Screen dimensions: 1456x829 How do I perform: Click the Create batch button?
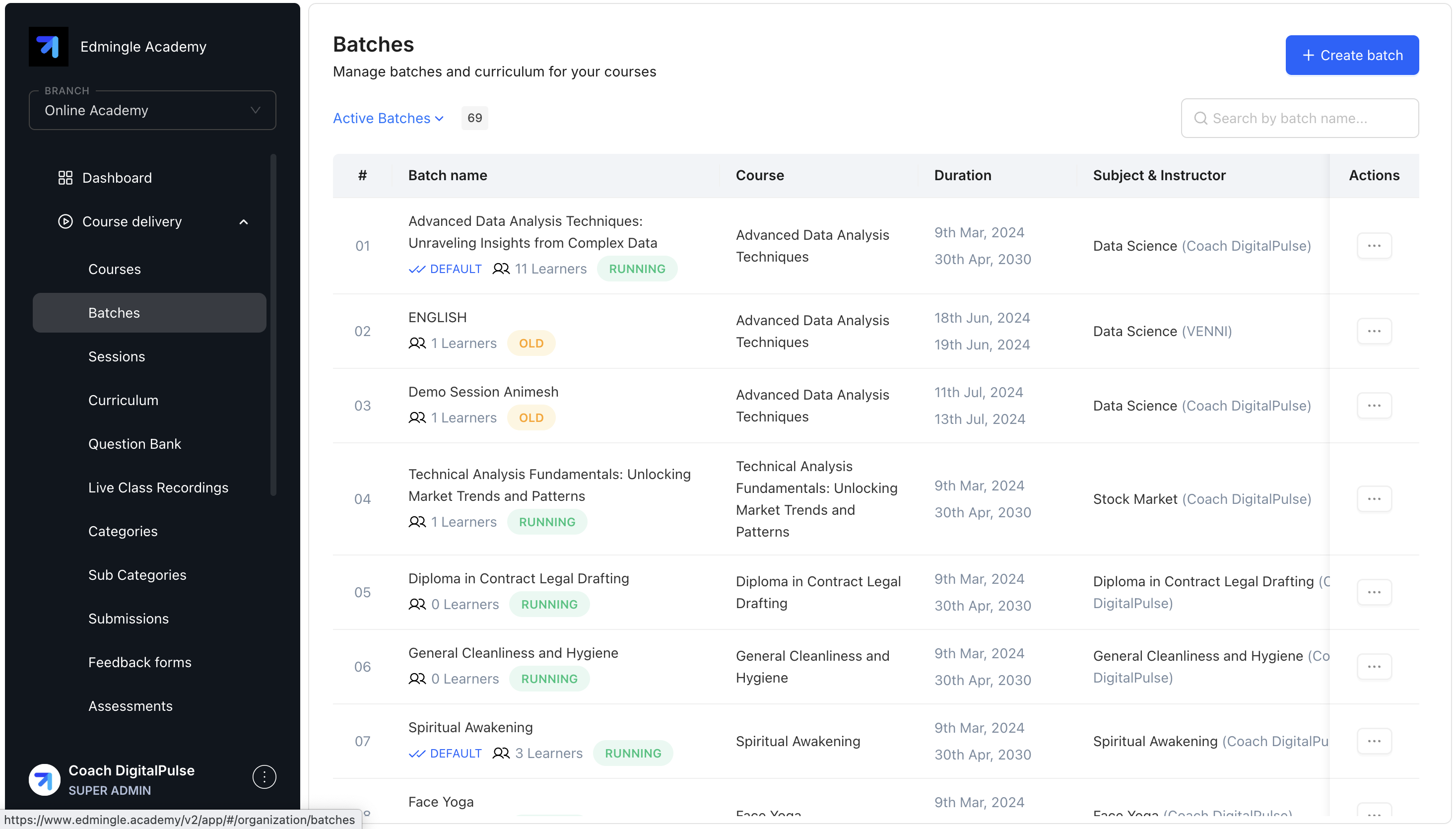point(1351,55)
